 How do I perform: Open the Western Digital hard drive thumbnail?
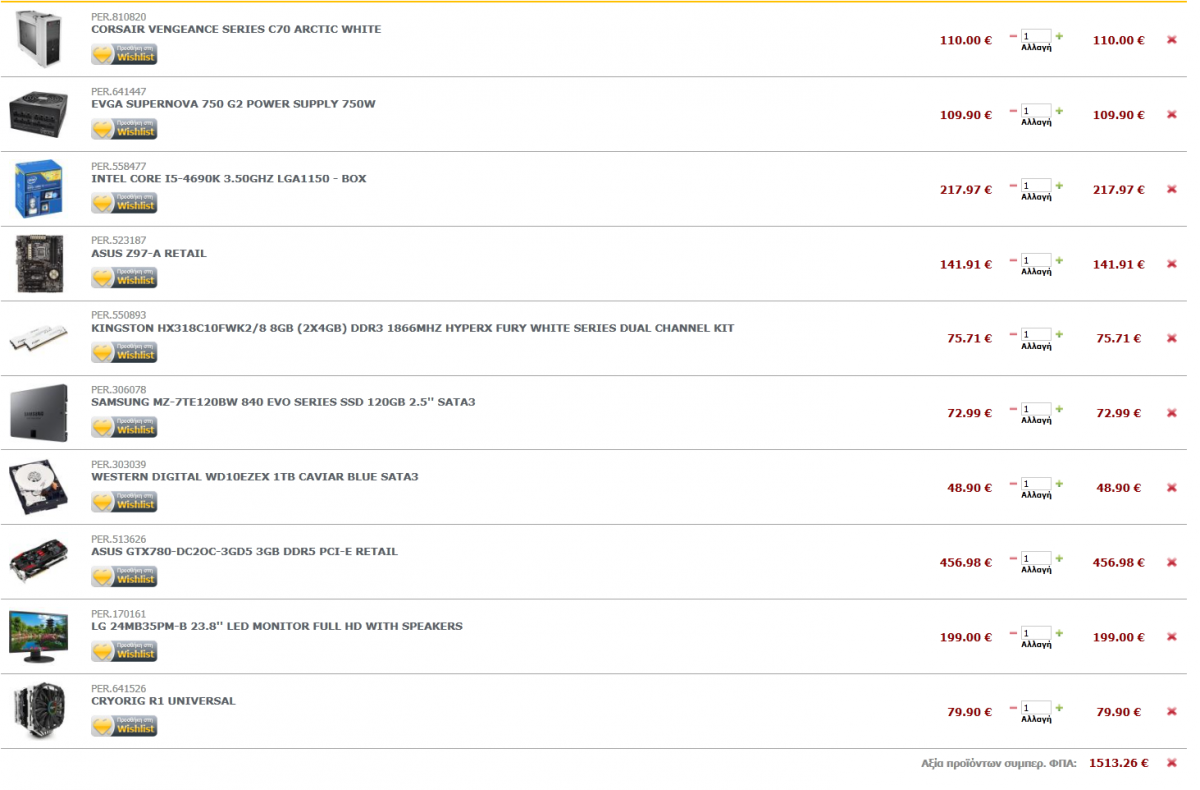click(x=39, y=487)
